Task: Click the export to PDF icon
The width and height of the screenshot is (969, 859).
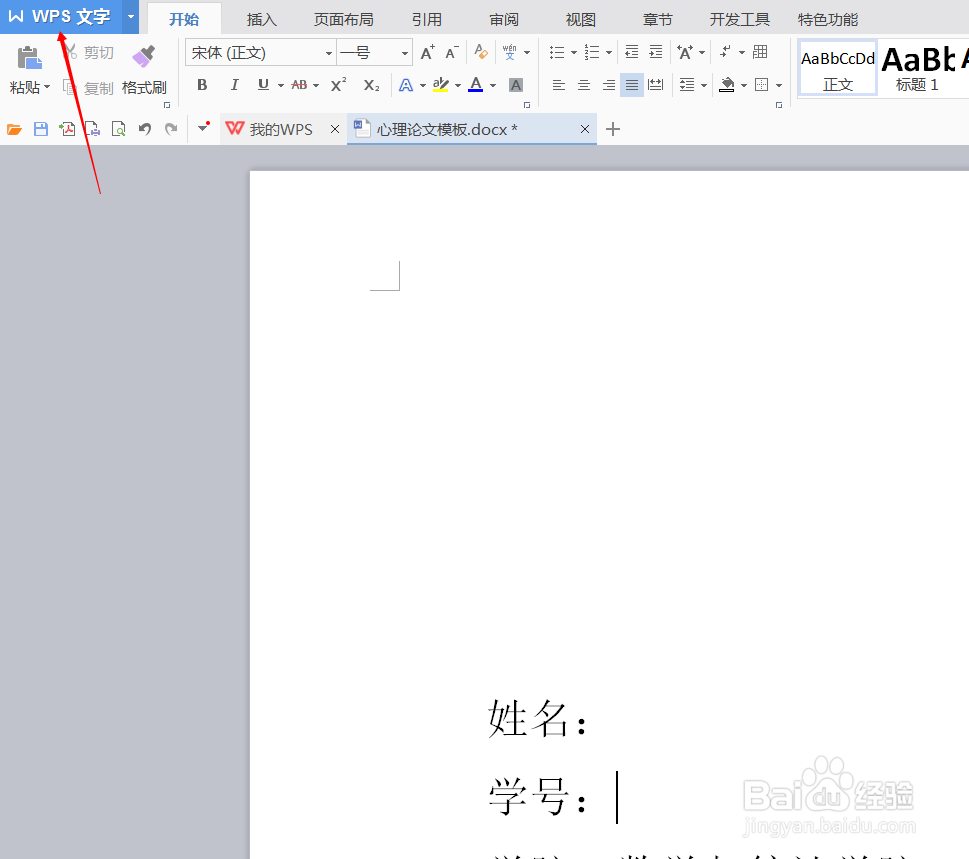Action: tap(67, 129)
